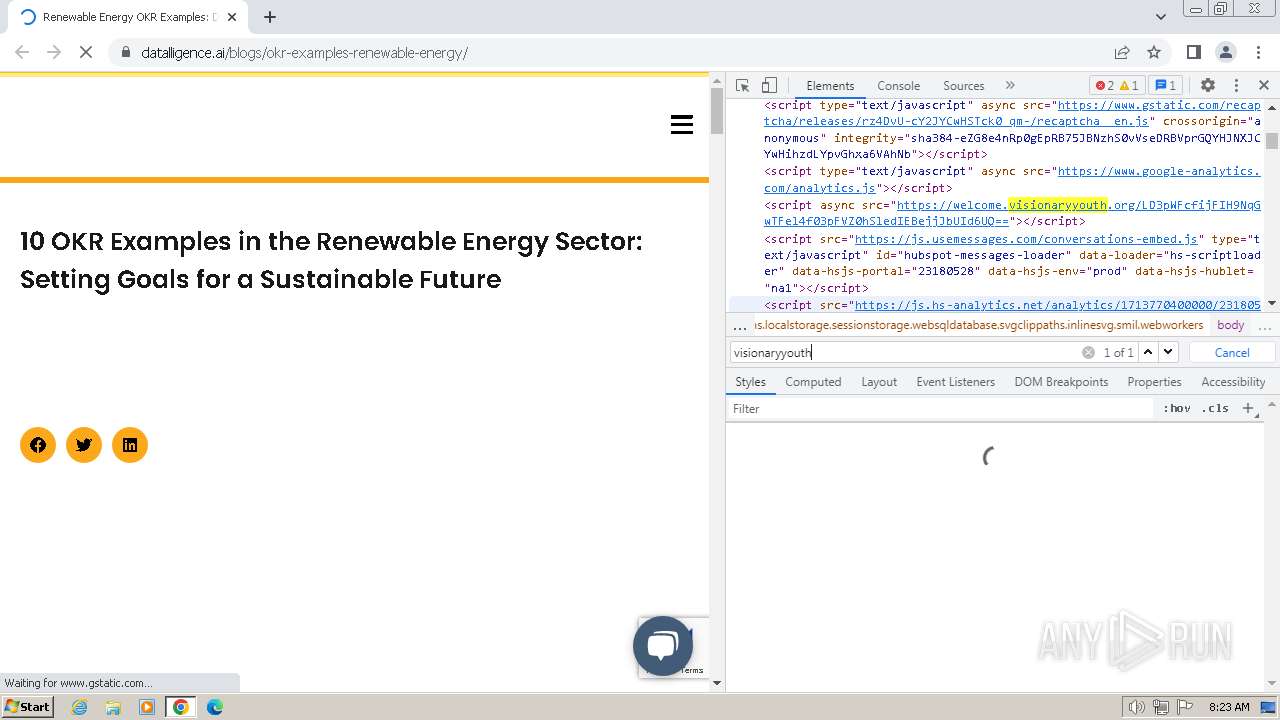Open the Computed styles tab
The height and width of the screenshot is (720, 1280).
[813, 382]
